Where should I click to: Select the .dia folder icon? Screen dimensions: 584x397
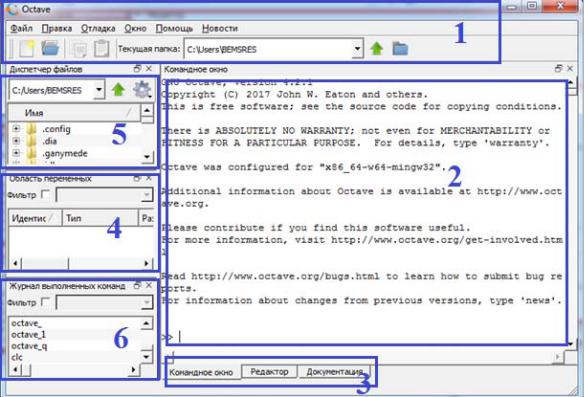tap(32, 141)
